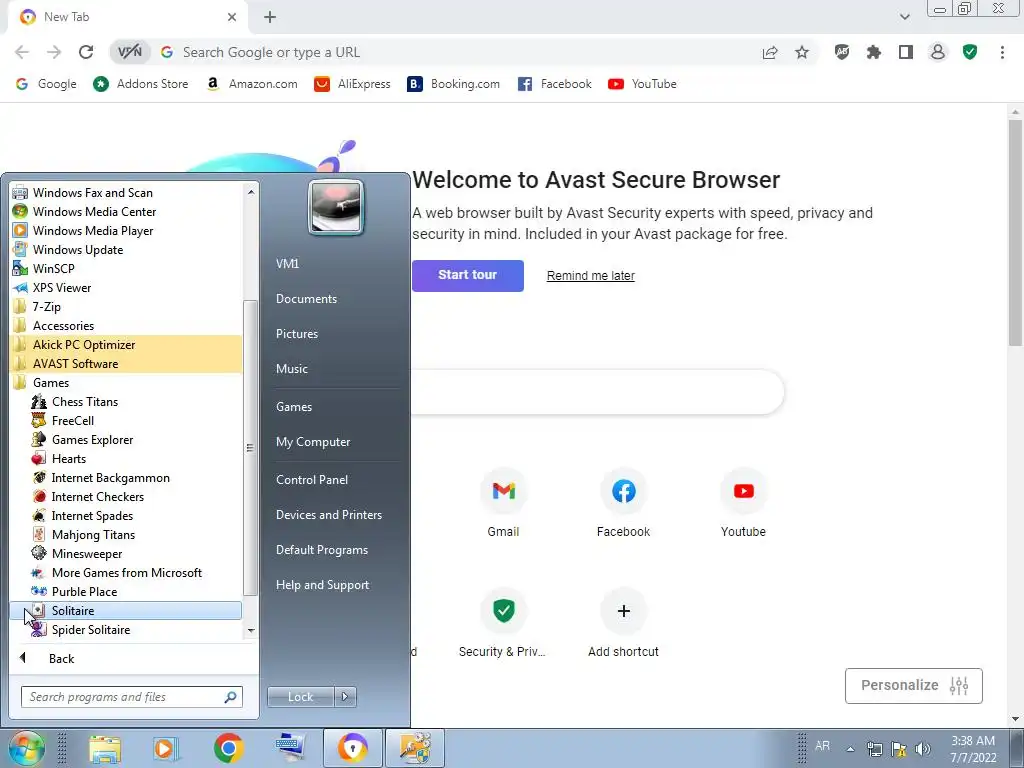Launch Solitaire from Start menu
The width and height of the screenshot is (1024, 768).
pyautogui.click(x=125, y=611)
